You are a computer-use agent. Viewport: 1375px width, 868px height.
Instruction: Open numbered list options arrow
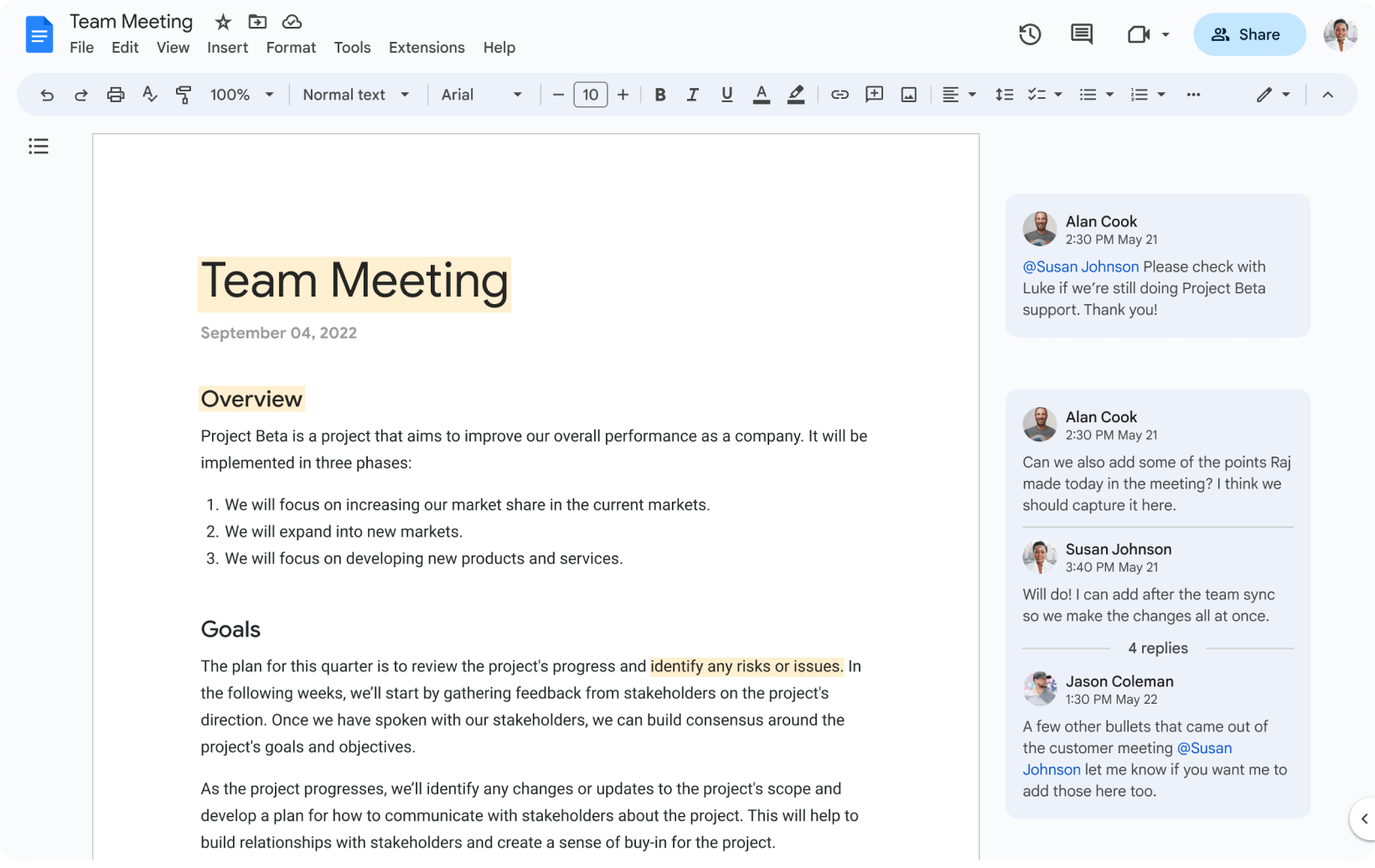point(1161,95)
